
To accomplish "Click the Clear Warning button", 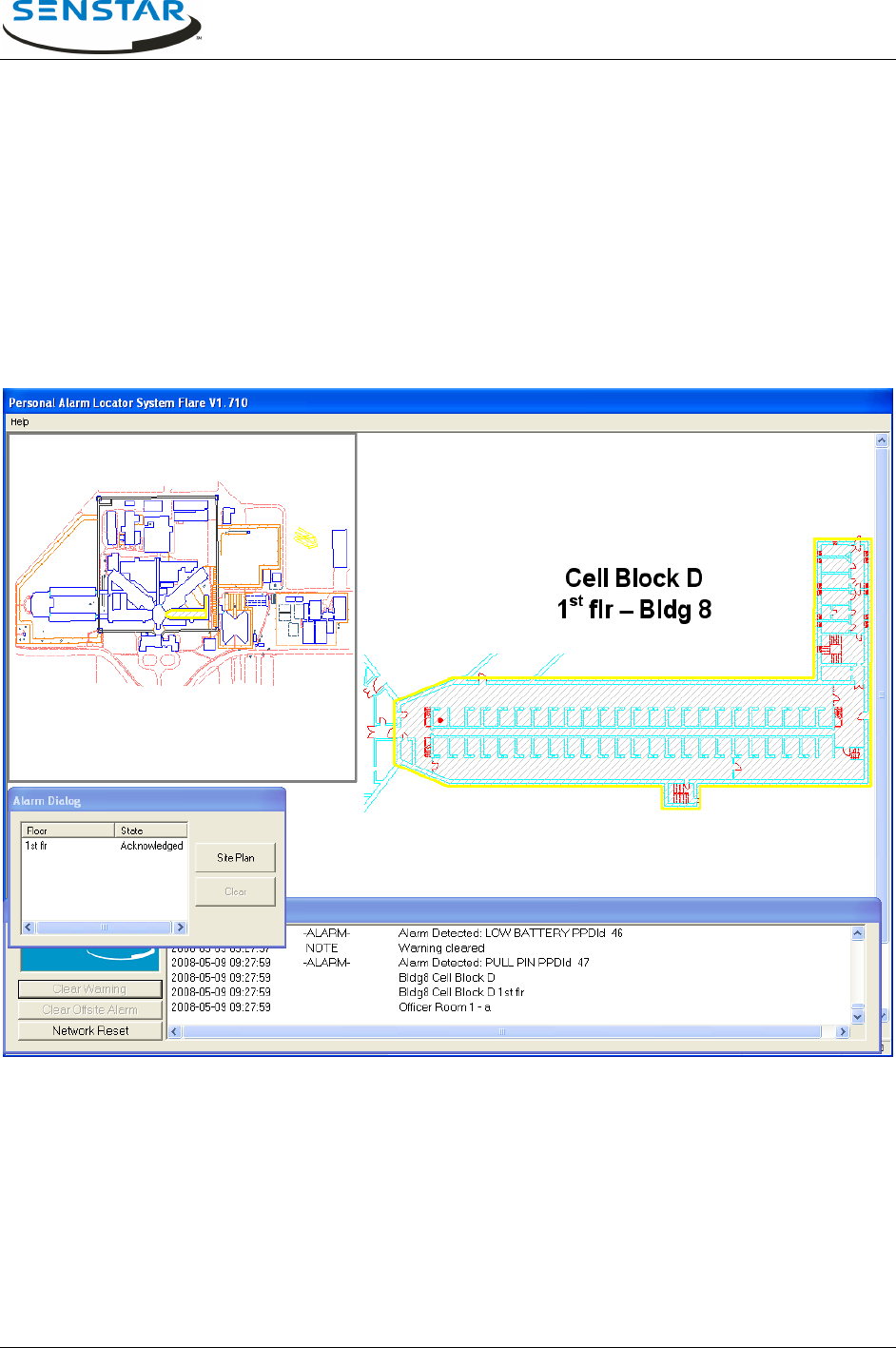I will (x=90, y=989).
